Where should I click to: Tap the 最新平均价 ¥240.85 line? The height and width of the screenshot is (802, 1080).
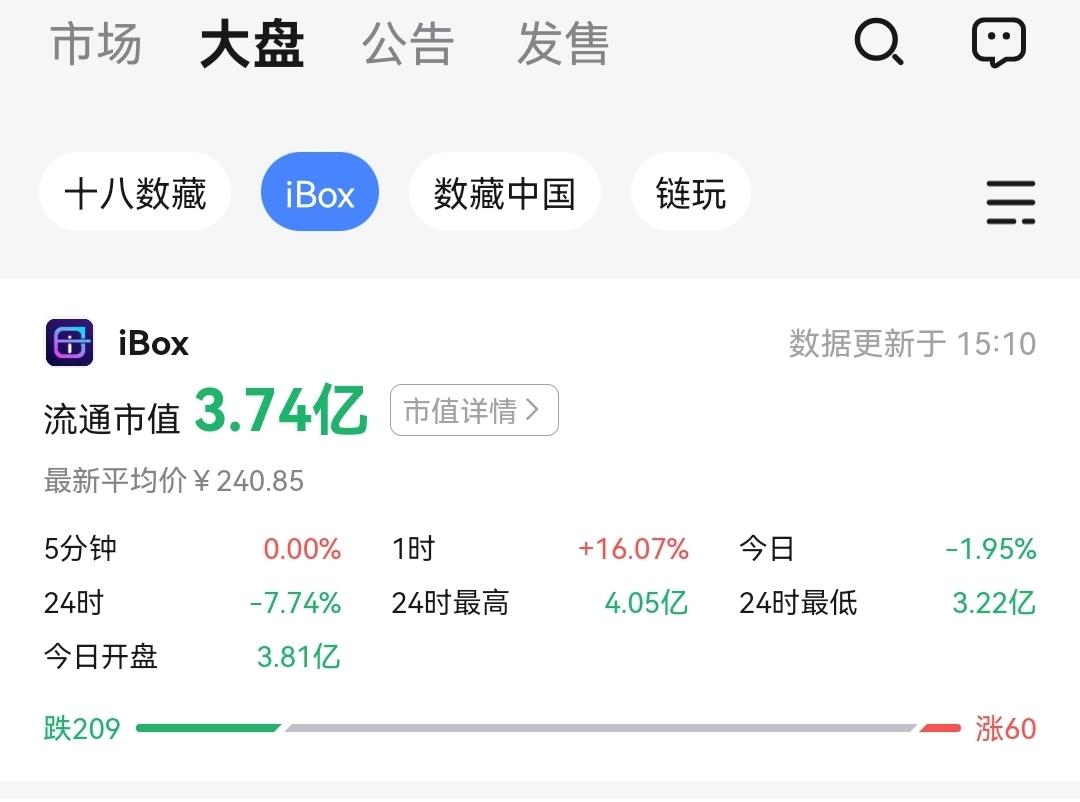174,480
